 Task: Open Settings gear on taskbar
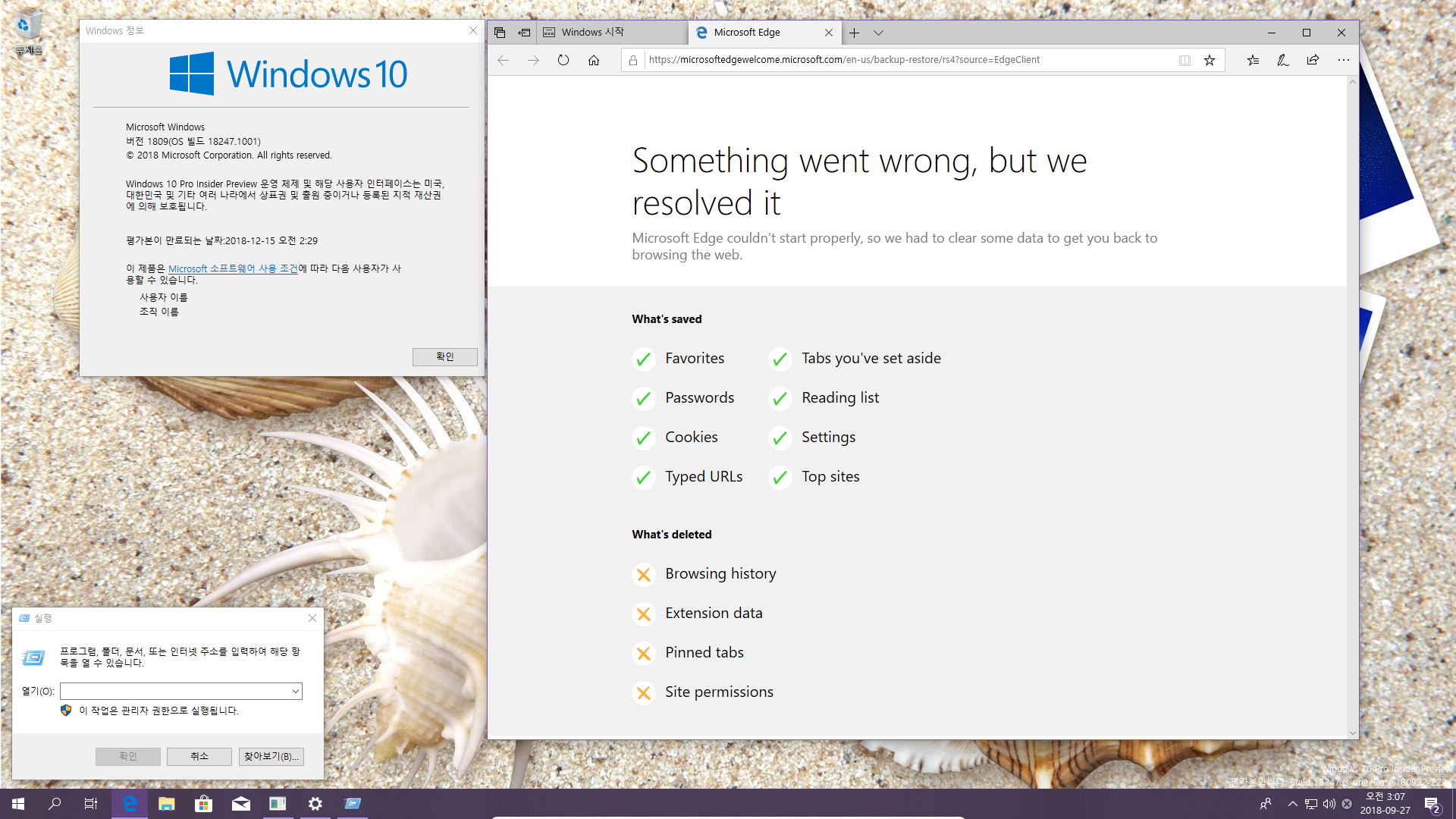point(315,804)
